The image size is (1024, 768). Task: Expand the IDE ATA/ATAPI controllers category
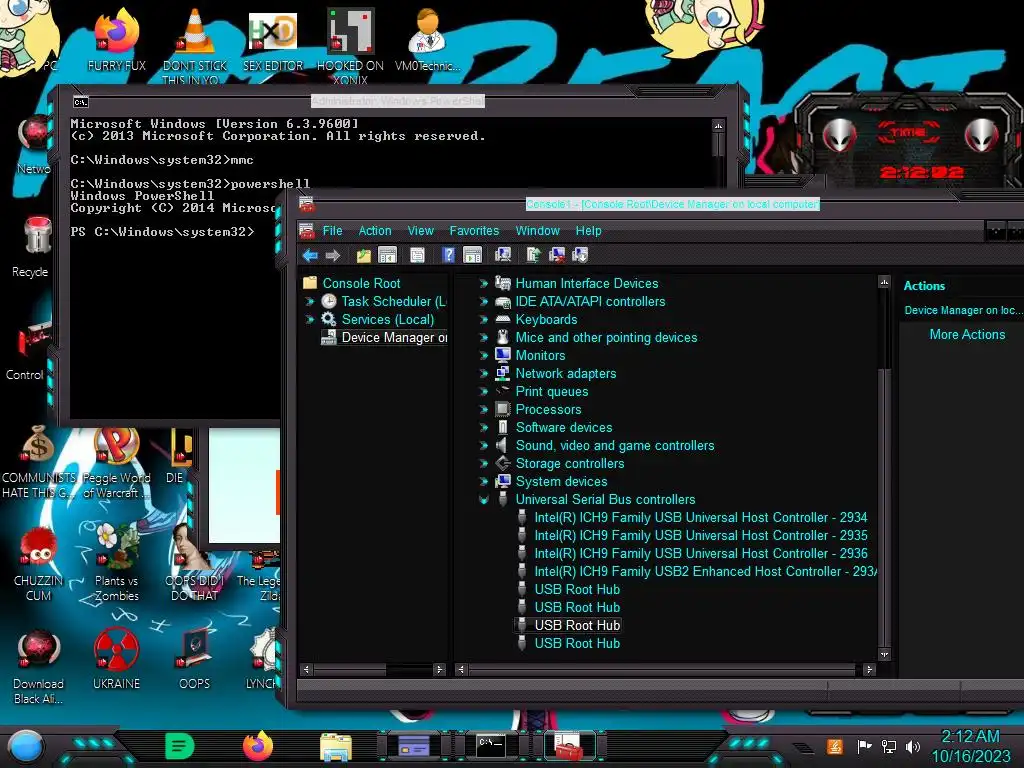483,302
